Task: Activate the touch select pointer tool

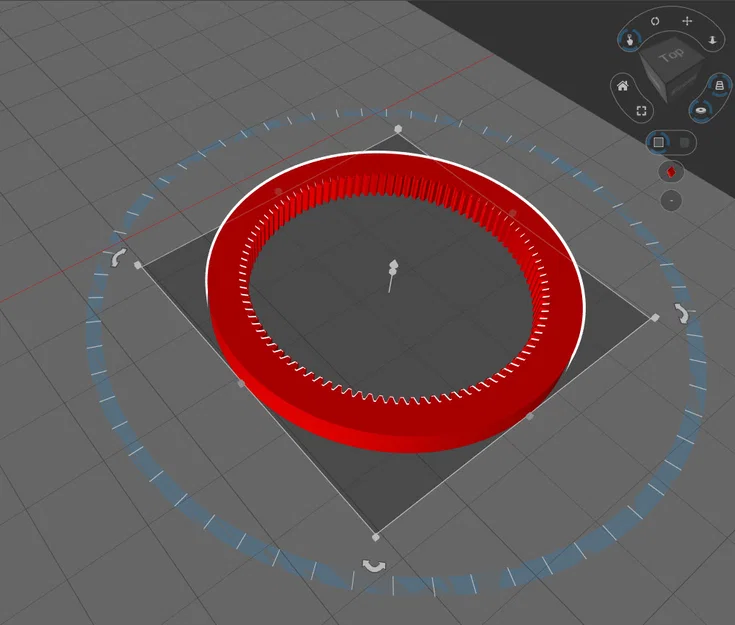Action: 630,40
